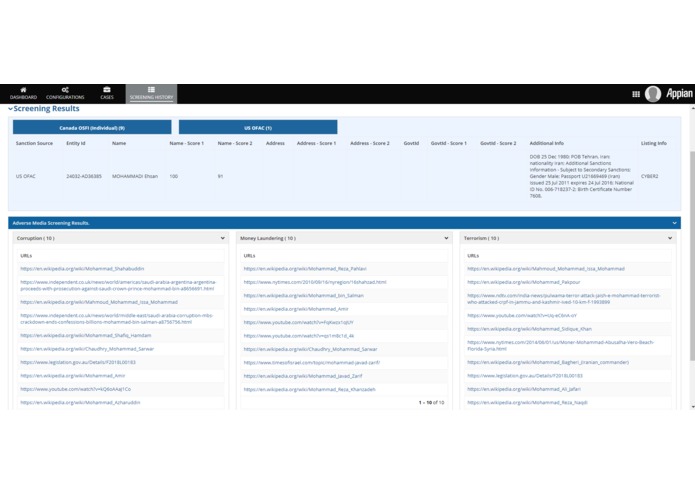Click the Additional Info column header
The image size is (695, 494).
pos(547,143)
